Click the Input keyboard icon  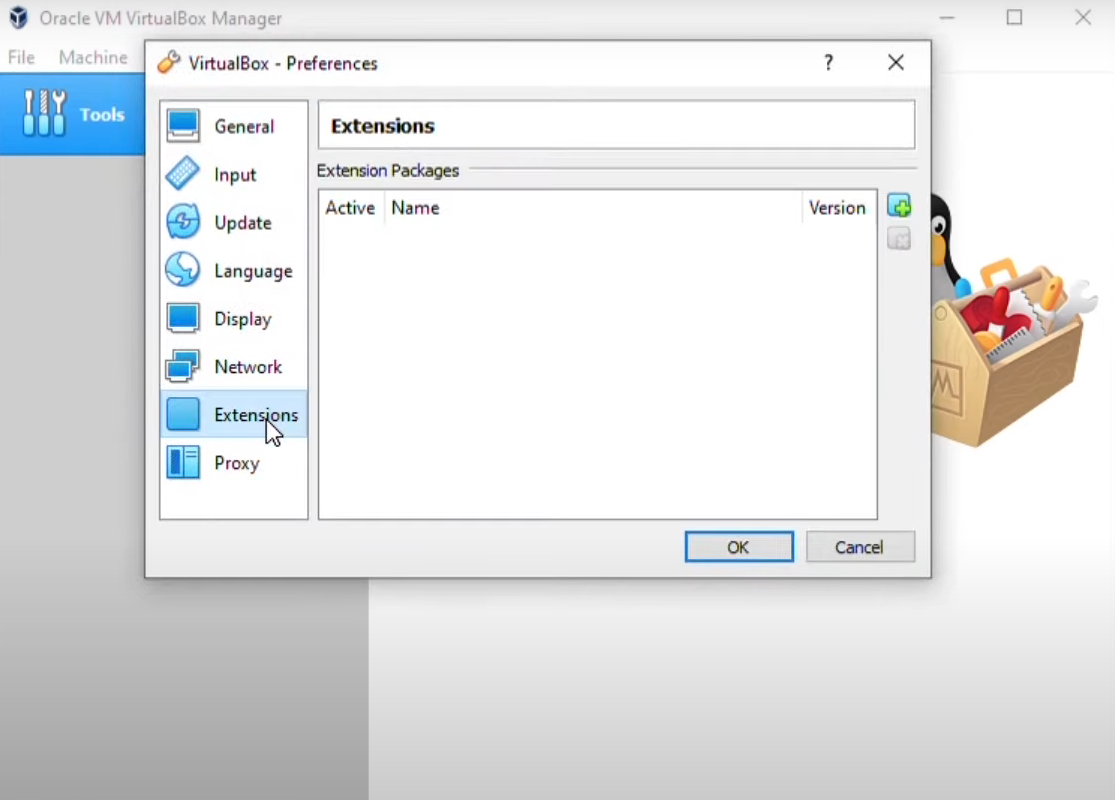[x=183, y=174]
